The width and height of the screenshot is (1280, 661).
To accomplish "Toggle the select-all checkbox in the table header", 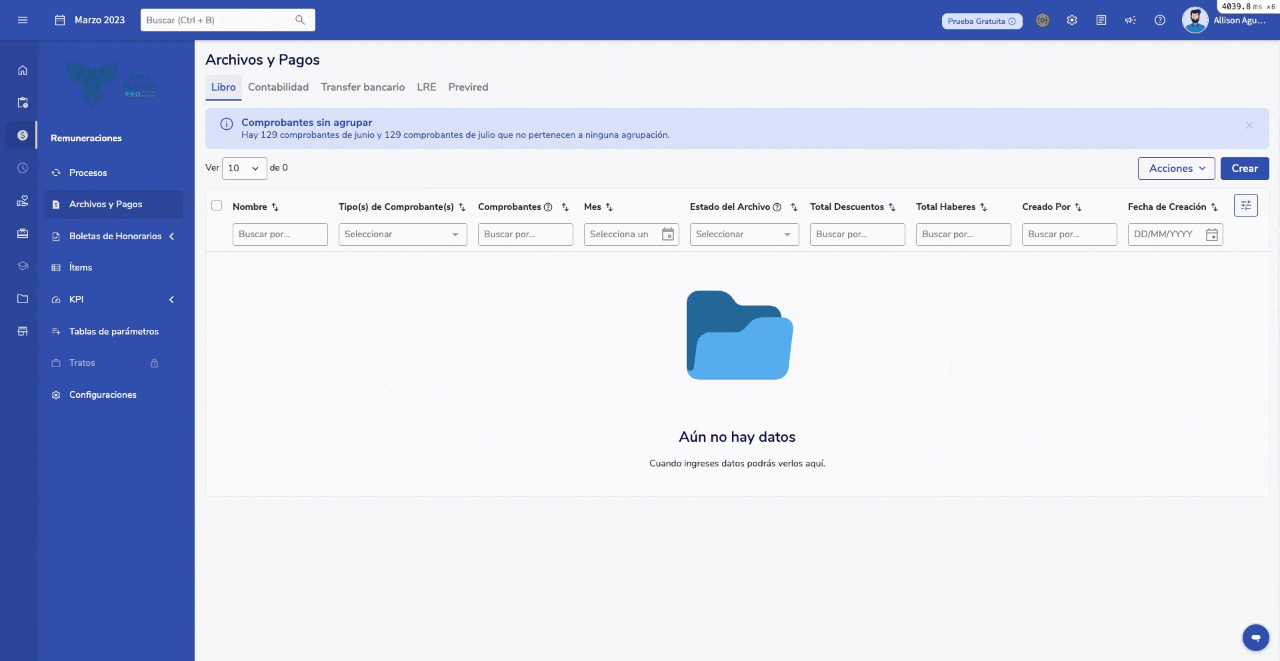I will point(216,203).
